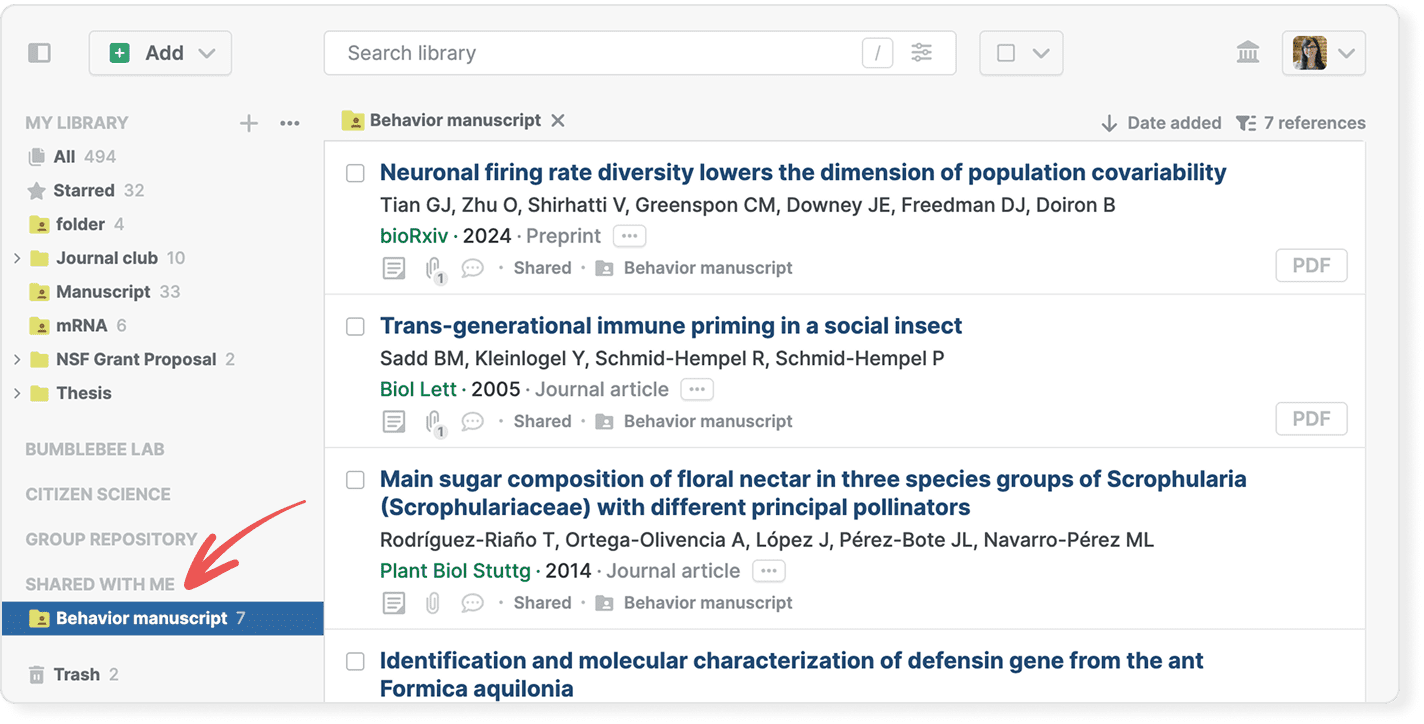Remove the Behavior manuscript filter tag

tap(558, 120)
